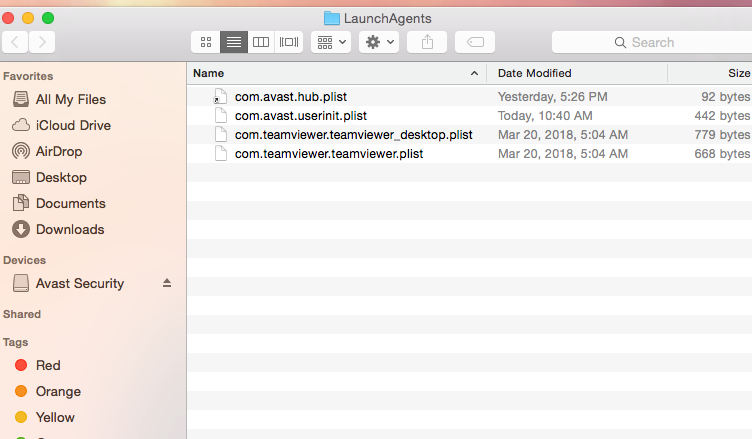Switch to icon view
This screenshot has width=752, height=439.
(x=206, y=42)
